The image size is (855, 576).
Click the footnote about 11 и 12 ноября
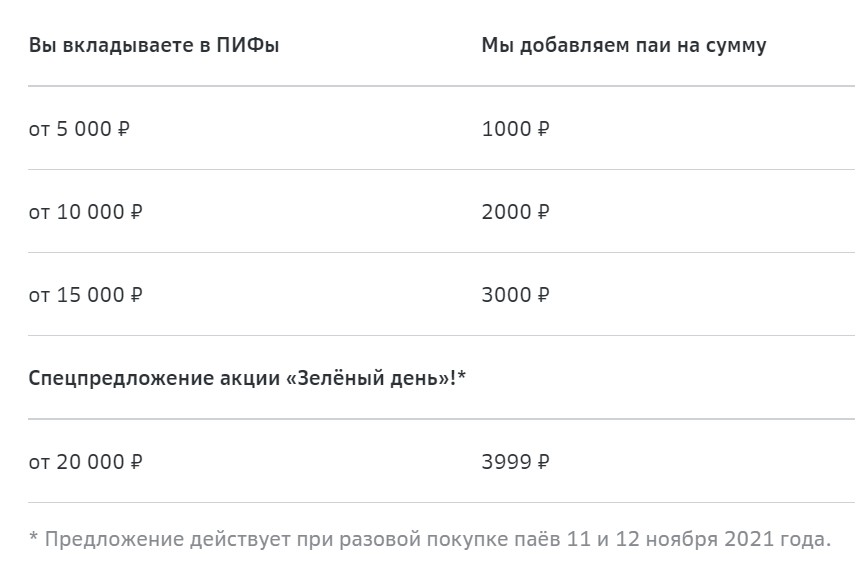click(x=430, y=539)
